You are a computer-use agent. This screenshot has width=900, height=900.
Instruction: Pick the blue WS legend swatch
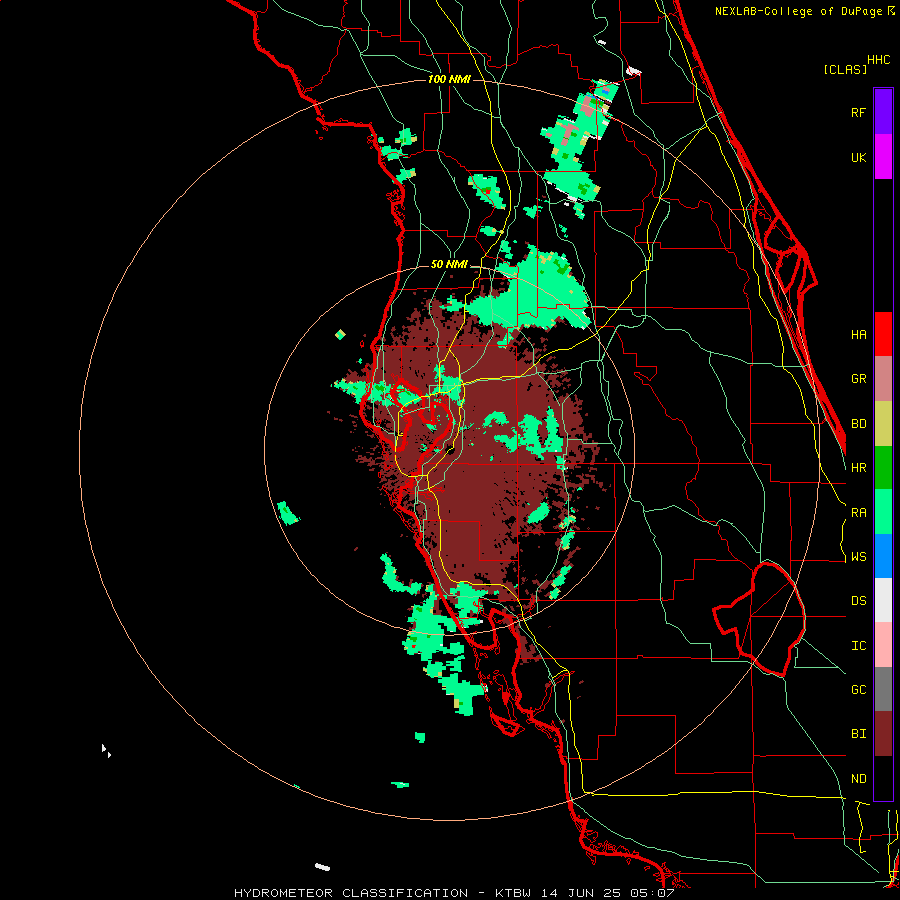point(883,556)
